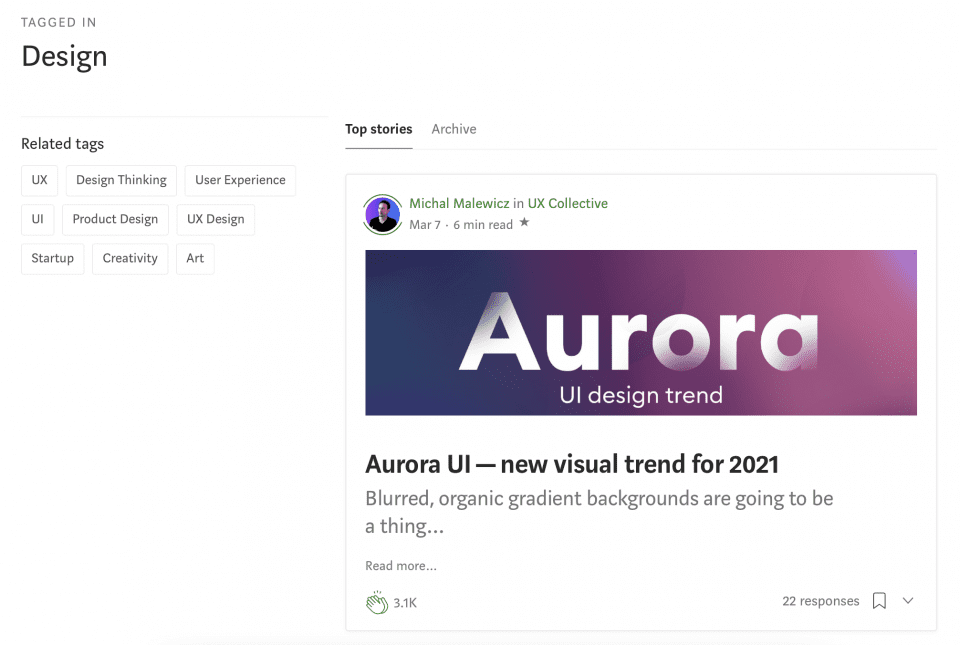Screen dimensions: 960x645
Task: Select the Art tag
Action: click(195, 258)
